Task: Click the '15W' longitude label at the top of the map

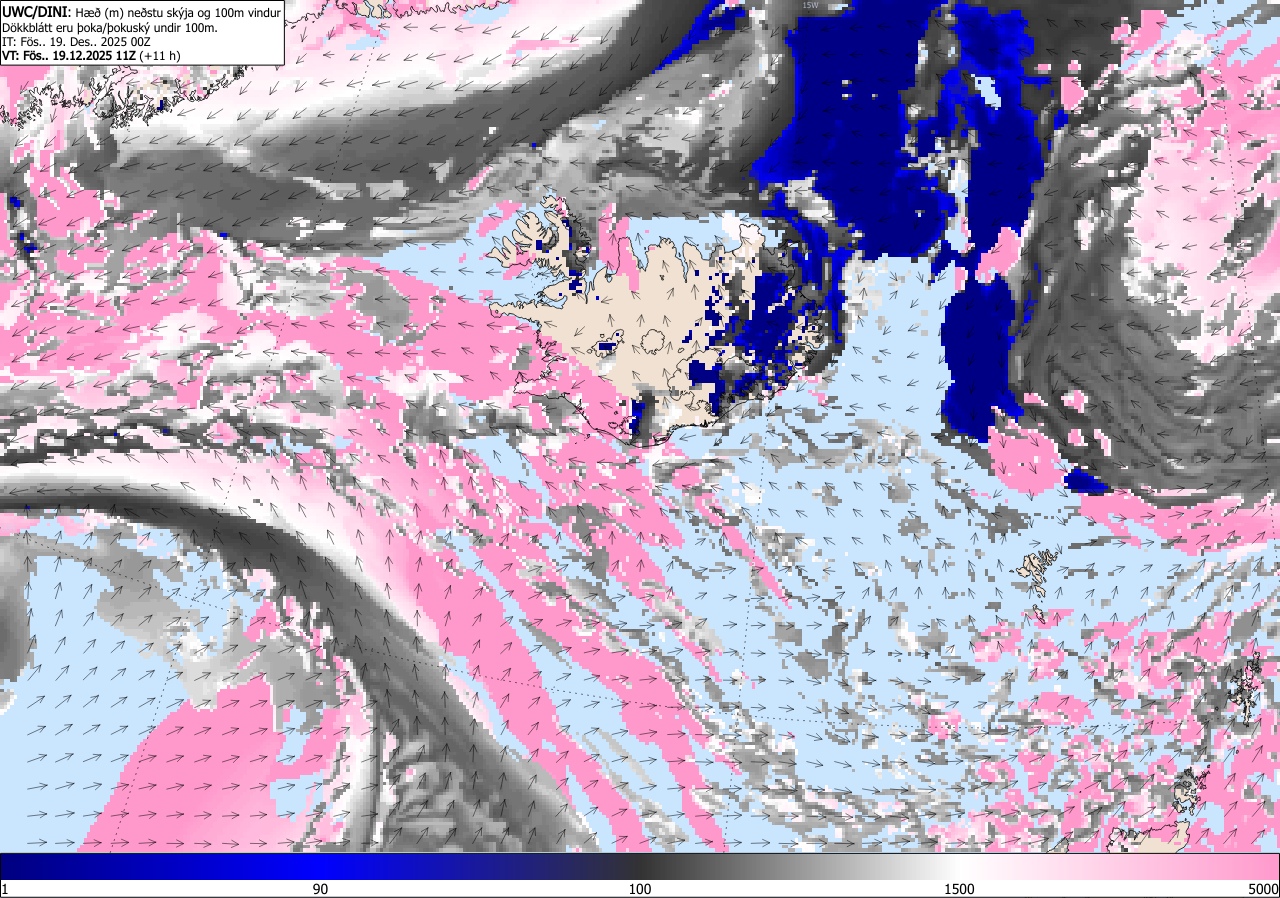Action: (810, 5)
